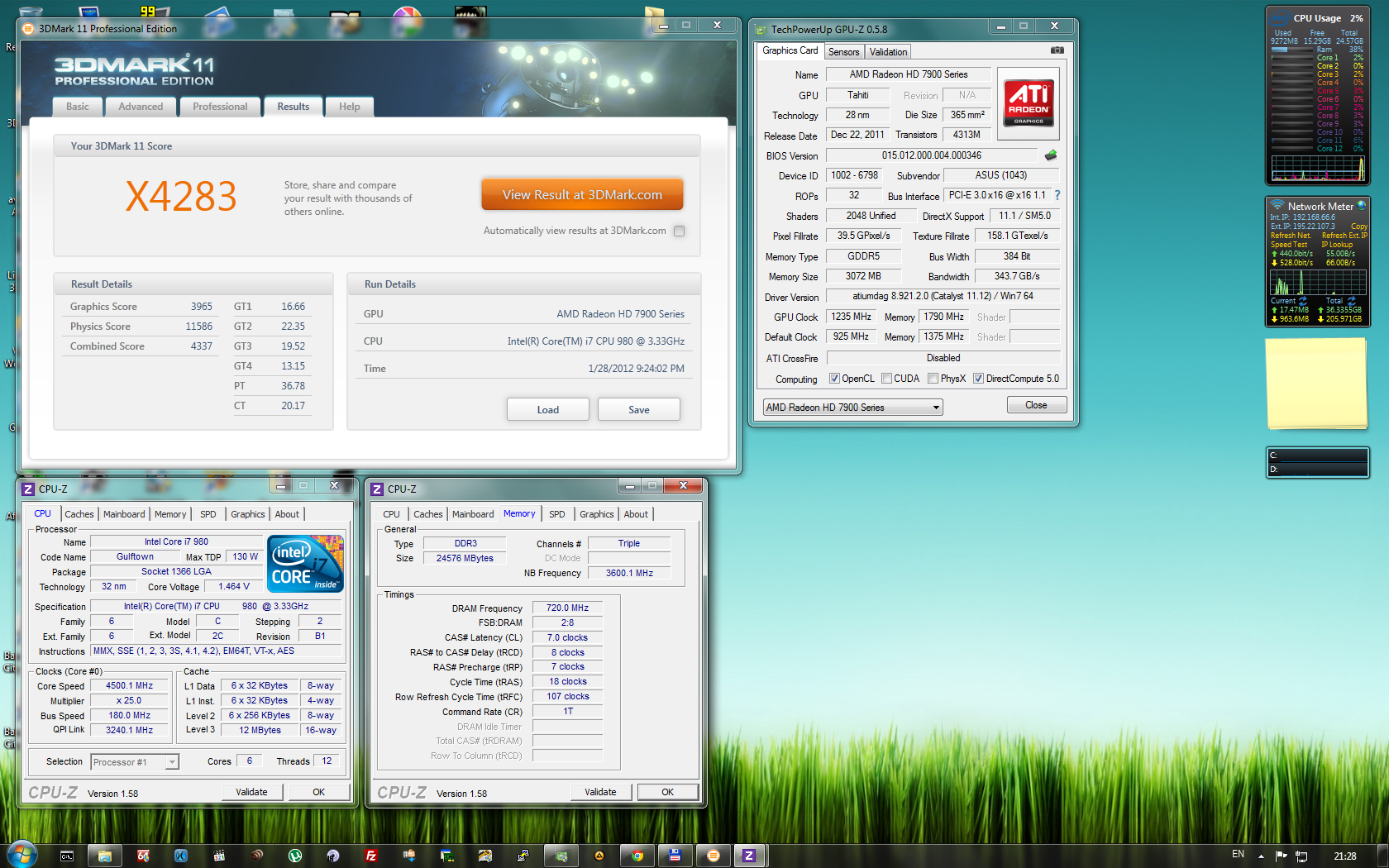The width and height of the screenshot is (1389, 868).
Task: Switch to the Validation tab in GPU-Z
Action: pyautogui.click(x=889, y=52)
